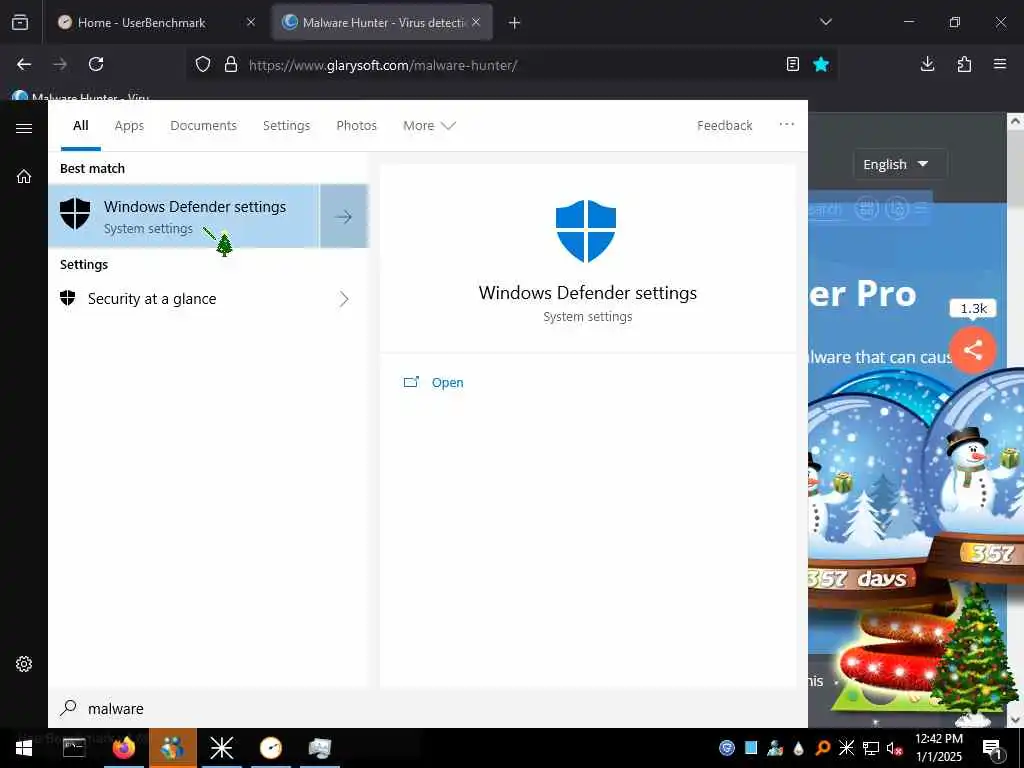1024x768 pixels.
Task: Click the orange share button
Action: point(973,350)
